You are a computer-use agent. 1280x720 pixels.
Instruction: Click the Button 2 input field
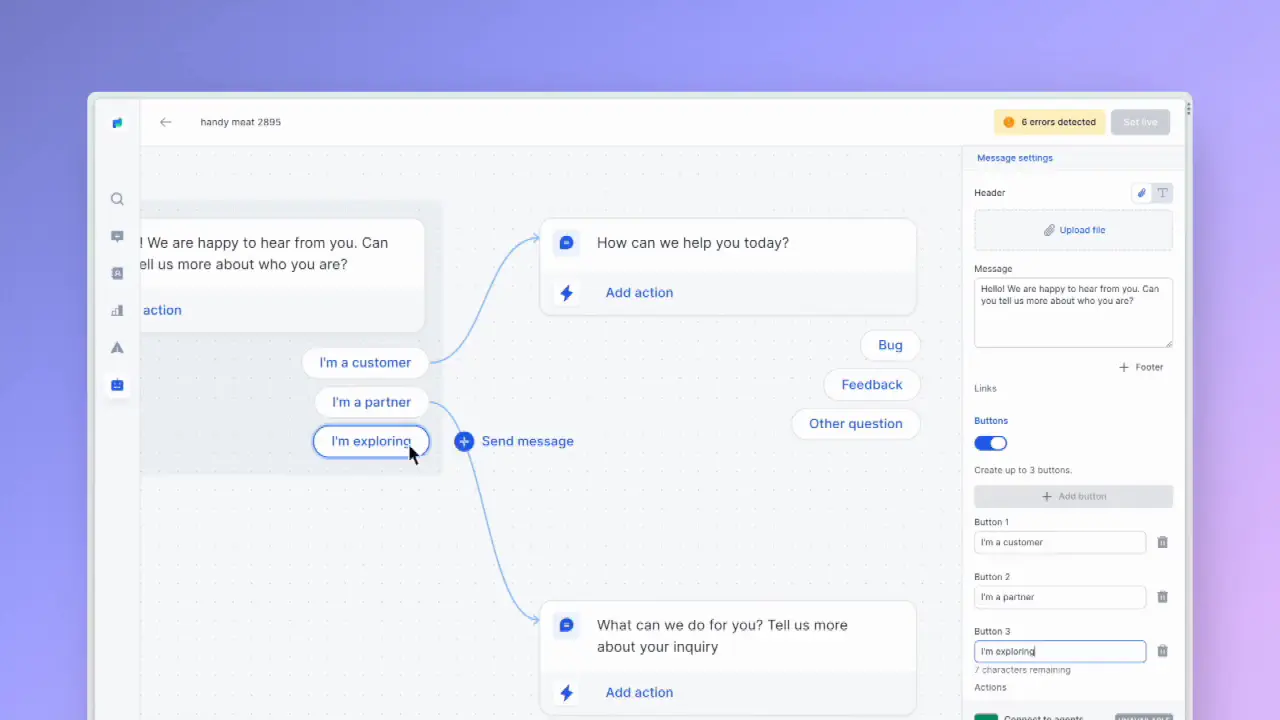tap(1060, 597)
